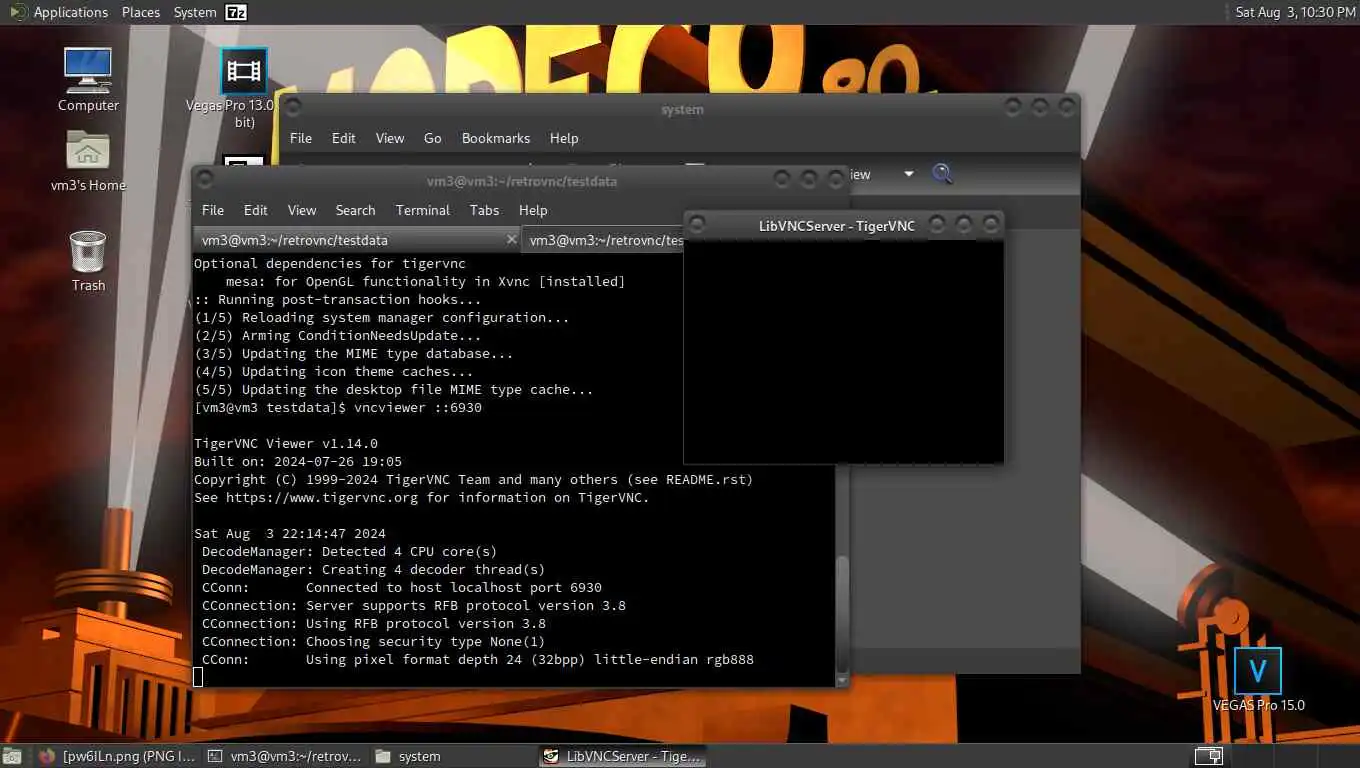
Task: Click the system window title bar
Action: click(x=682, y=109)
